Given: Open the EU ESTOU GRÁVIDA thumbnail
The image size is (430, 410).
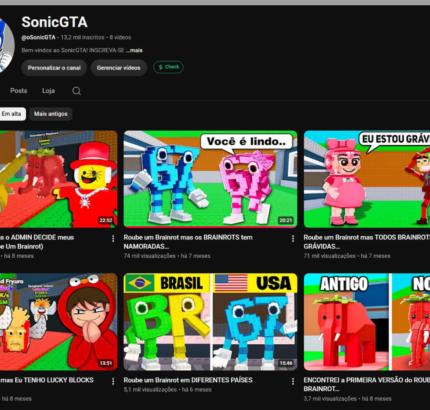Looking at the screenshot, I should (x=367, y=179).
